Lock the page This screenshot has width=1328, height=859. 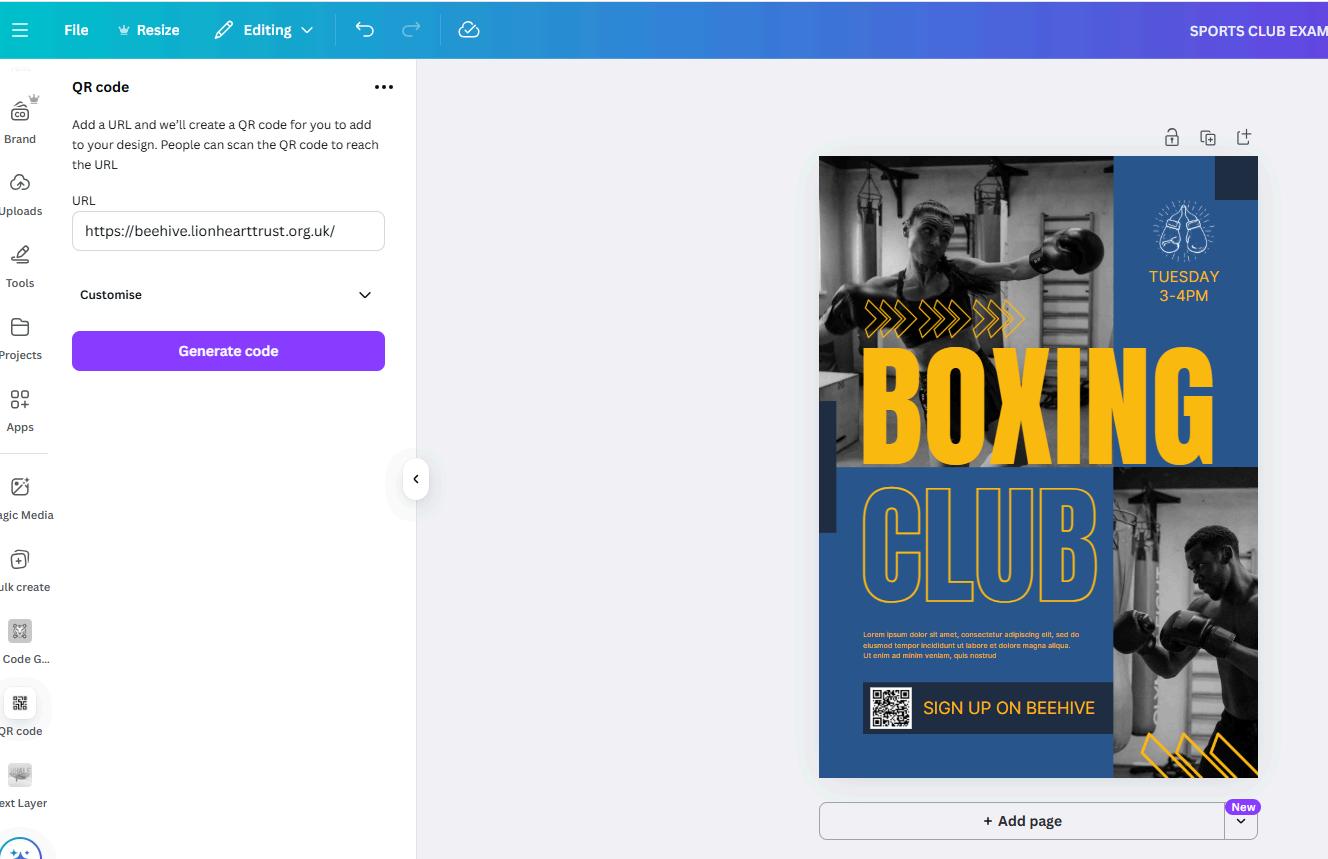(x=1172, y=138)
